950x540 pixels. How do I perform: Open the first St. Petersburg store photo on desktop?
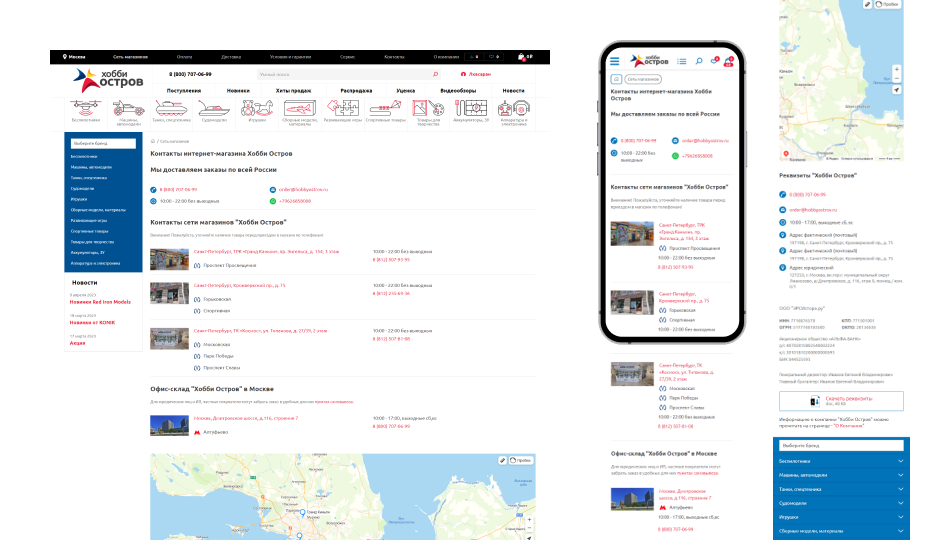coord(169,259)
